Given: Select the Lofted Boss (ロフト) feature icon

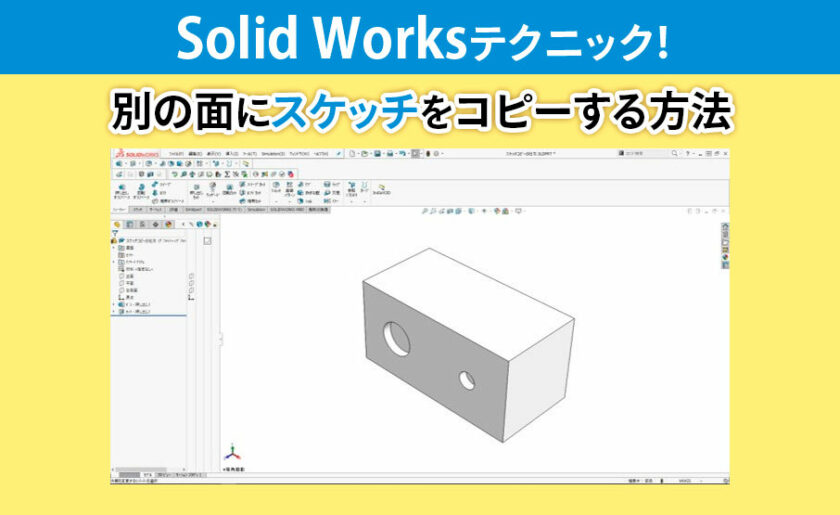Looking at the screenshot, I should [155, 193].
